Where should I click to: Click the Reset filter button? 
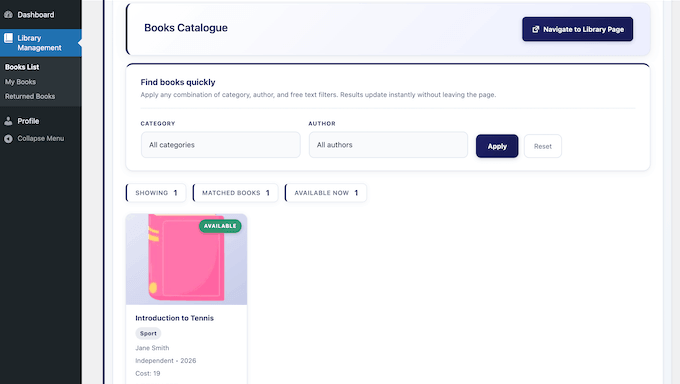click(x=543, y=146)
